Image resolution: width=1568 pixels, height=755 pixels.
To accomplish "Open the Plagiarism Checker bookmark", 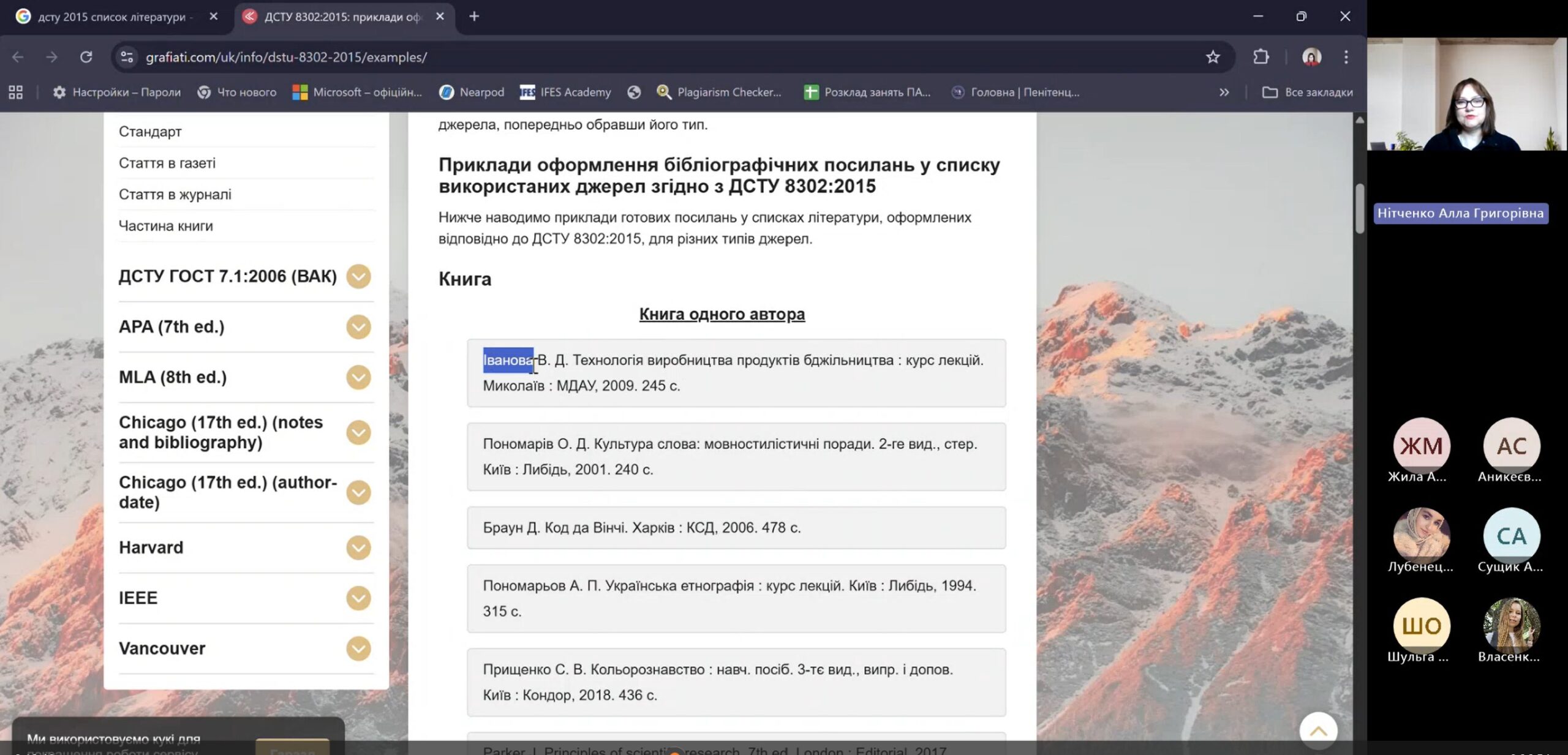I will pos(719,92).
